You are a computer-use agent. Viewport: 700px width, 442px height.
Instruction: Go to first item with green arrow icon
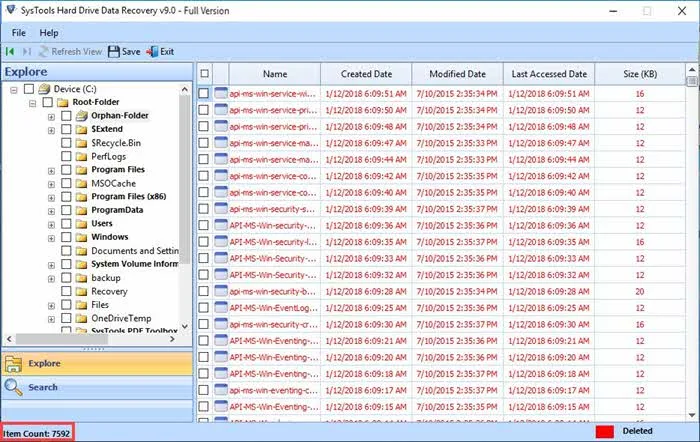(x=10, y=52)
